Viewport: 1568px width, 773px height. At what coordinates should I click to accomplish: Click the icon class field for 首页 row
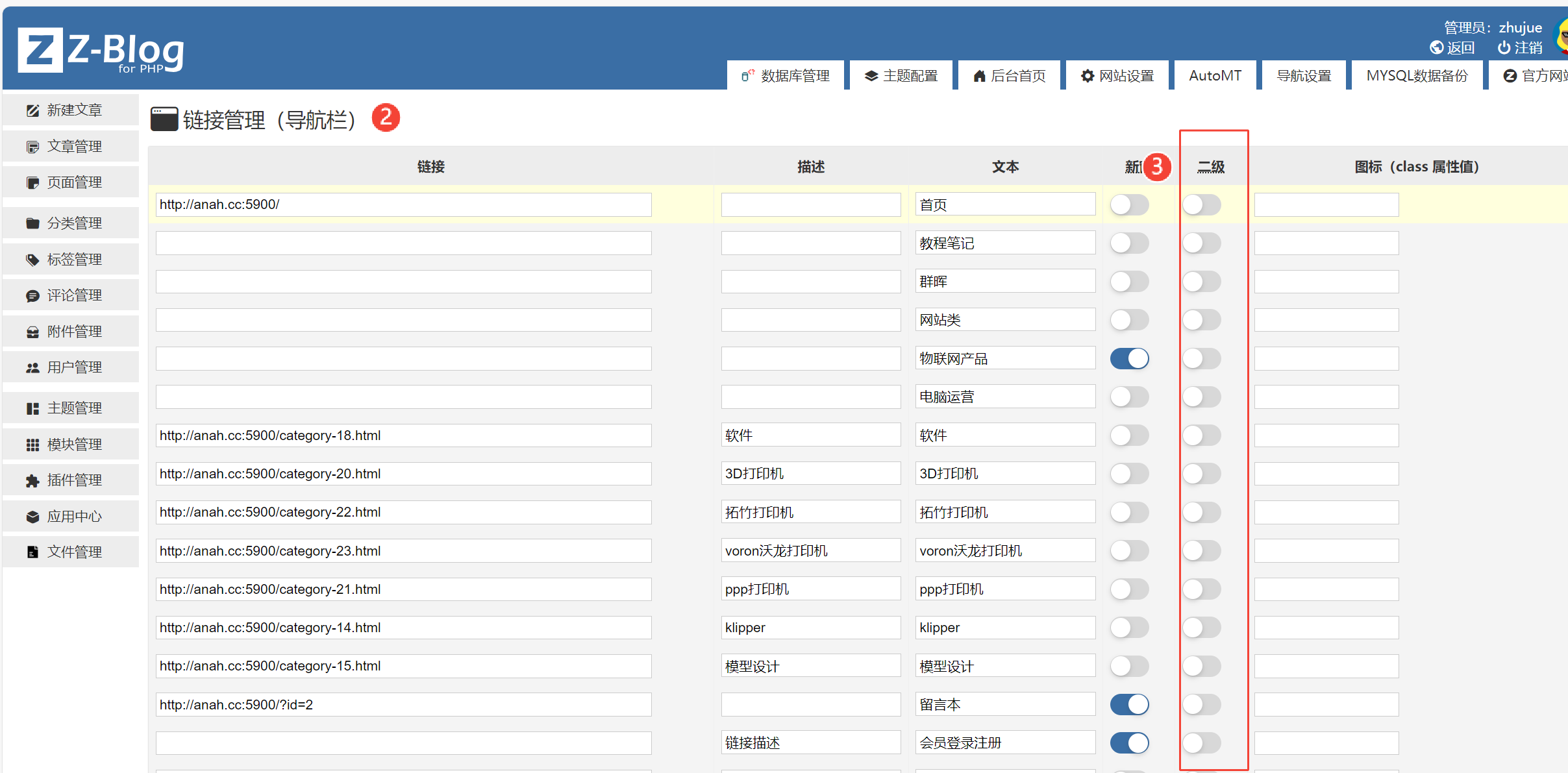[1326, 205]
